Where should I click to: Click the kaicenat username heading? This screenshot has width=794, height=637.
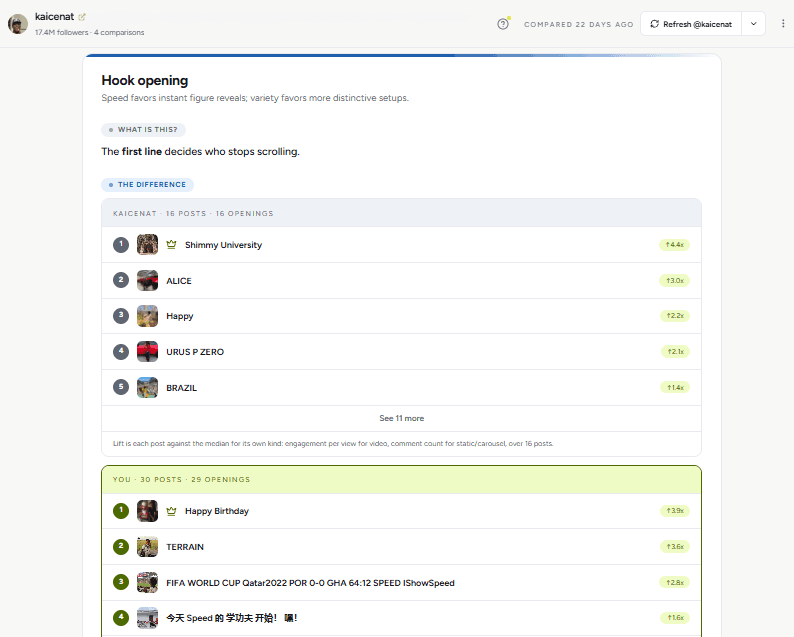click(x=54, y=17)
